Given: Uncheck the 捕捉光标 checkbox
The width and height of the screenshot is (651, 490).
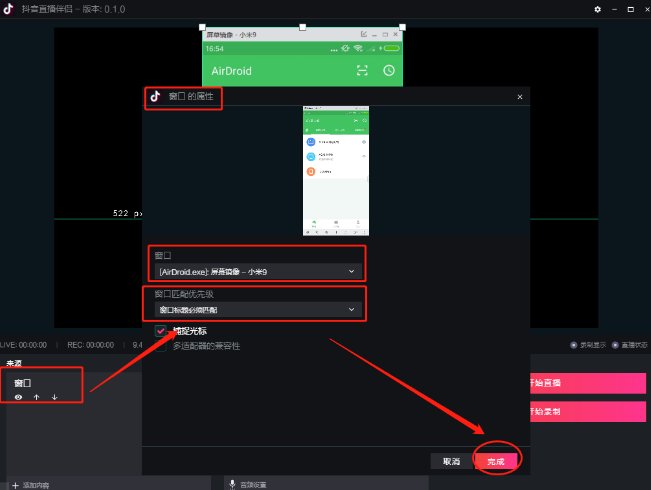Looking at the screenshot, I should (160, 331).
